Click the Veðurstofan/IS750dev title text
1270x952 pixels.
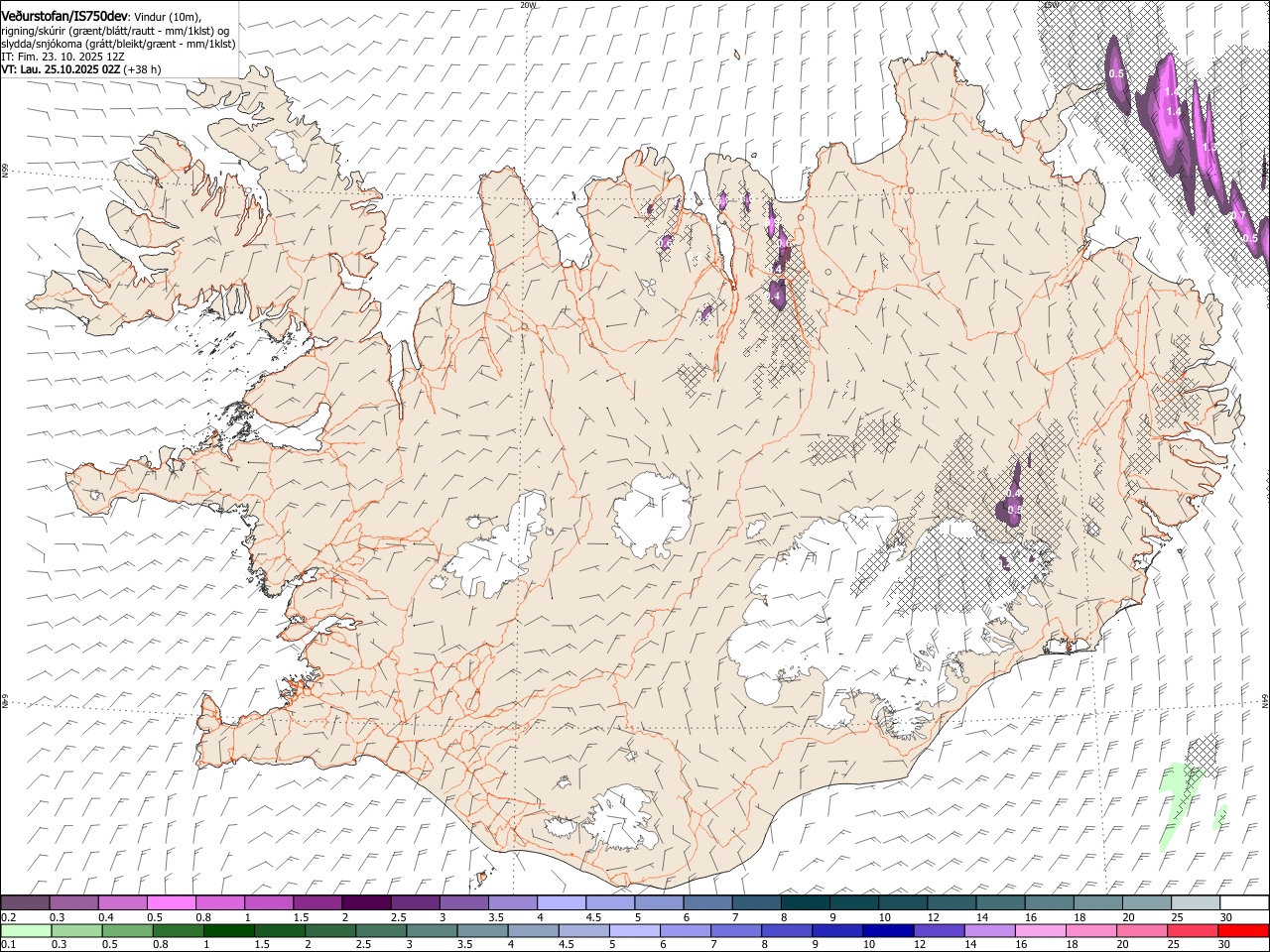click(64, 17)
